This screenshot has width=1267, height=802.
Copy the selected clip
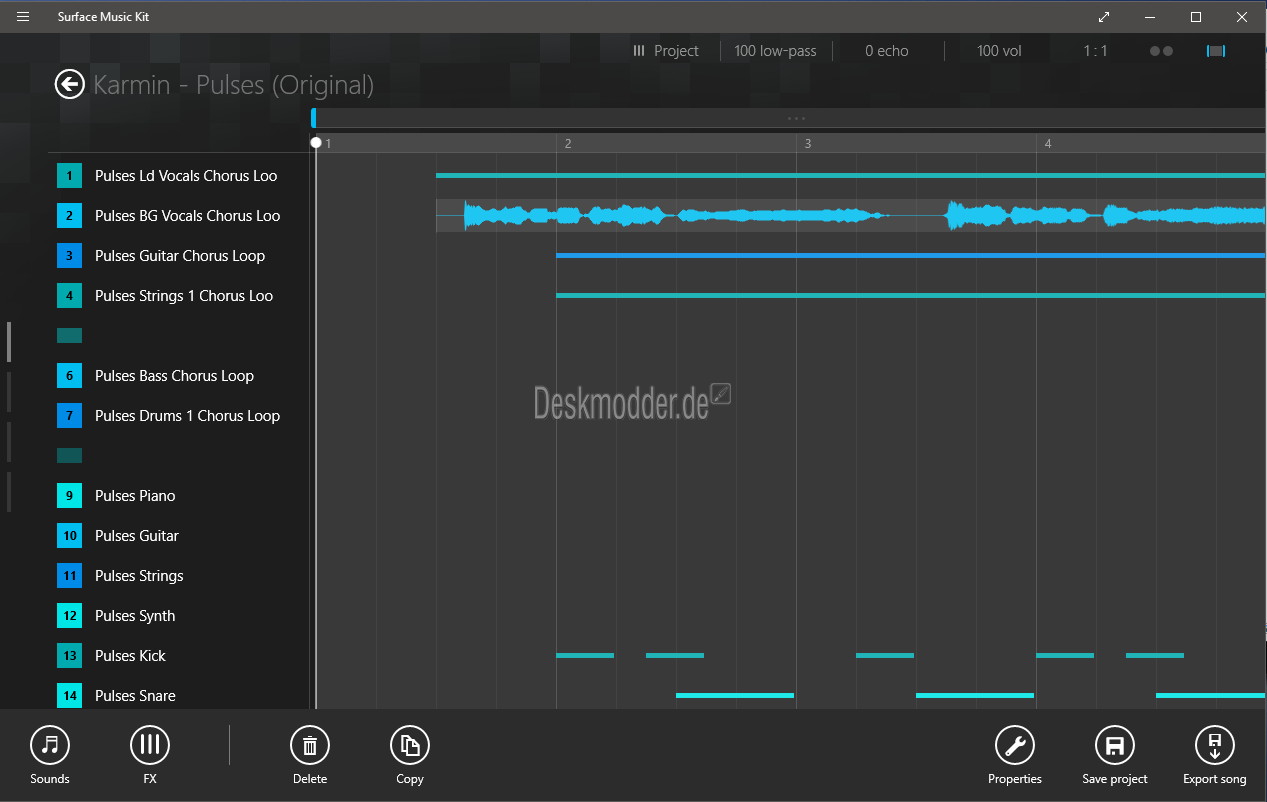(410, 755)
